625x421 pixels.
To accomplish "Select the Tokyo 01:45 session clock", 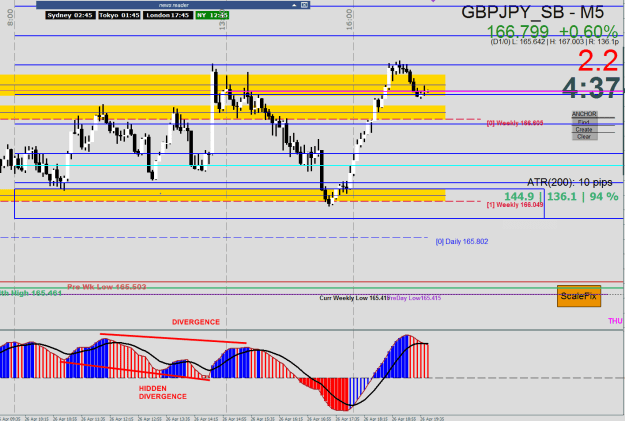I will point(119,15).
